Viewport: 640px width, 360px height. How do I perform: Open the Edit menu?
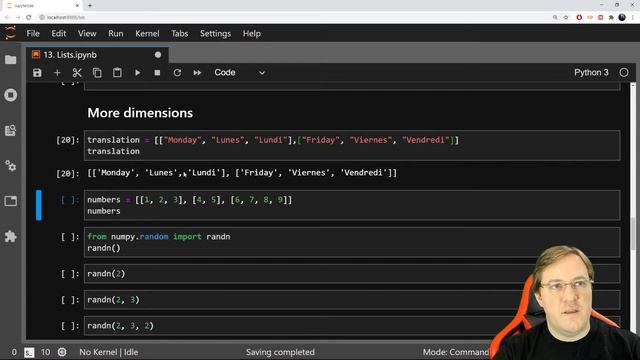coord(59,33)
